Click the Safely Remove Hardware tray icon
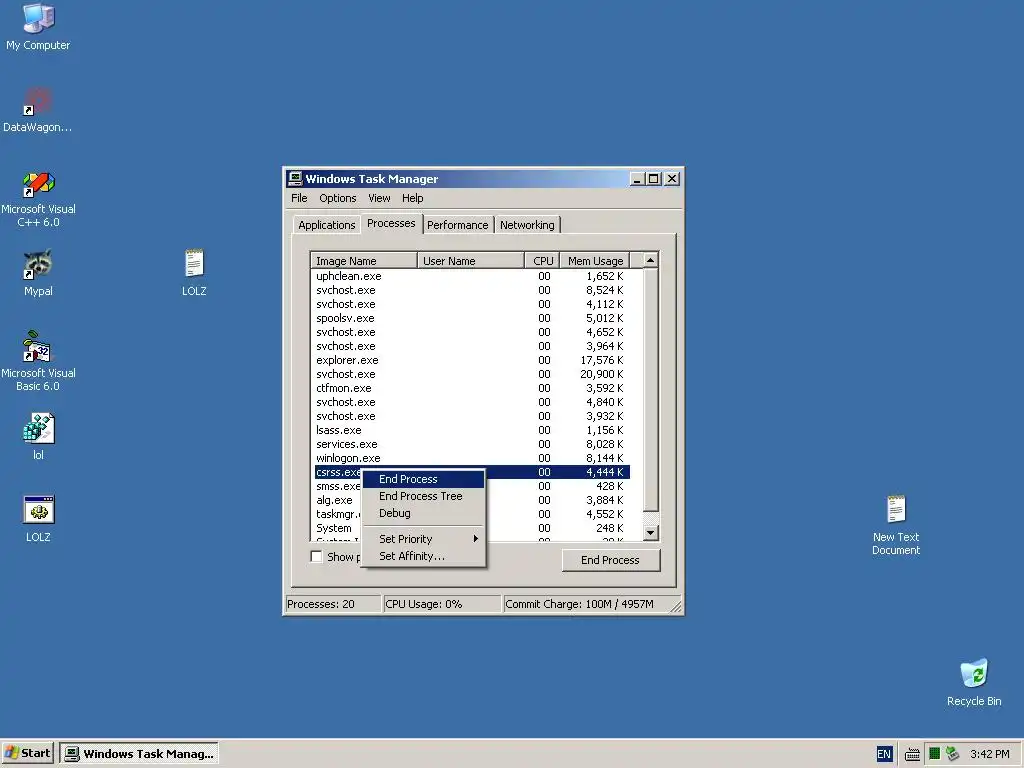 pyautogui.click(x=952, y=754)
